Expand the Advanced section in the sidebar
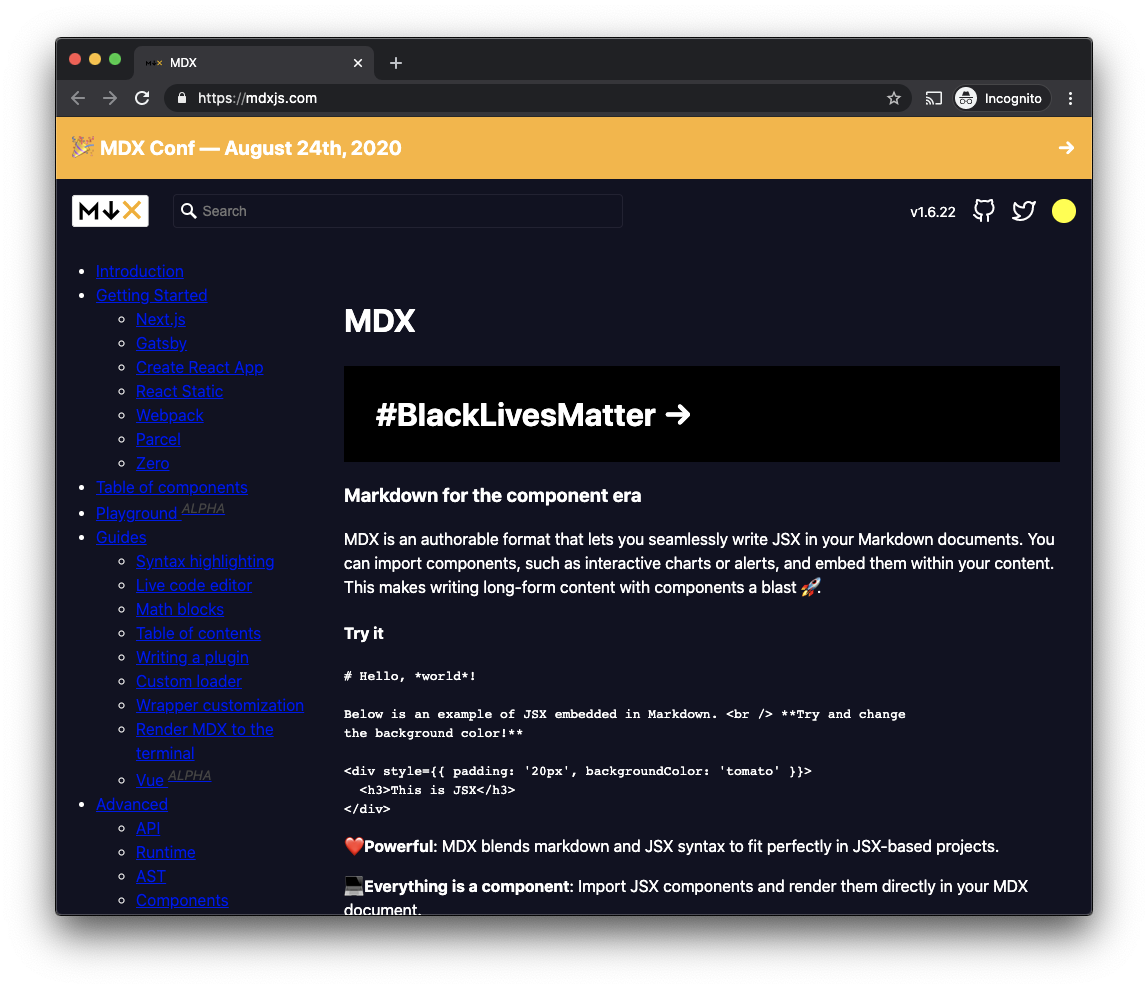1148x989 pixels. (132, 804)
